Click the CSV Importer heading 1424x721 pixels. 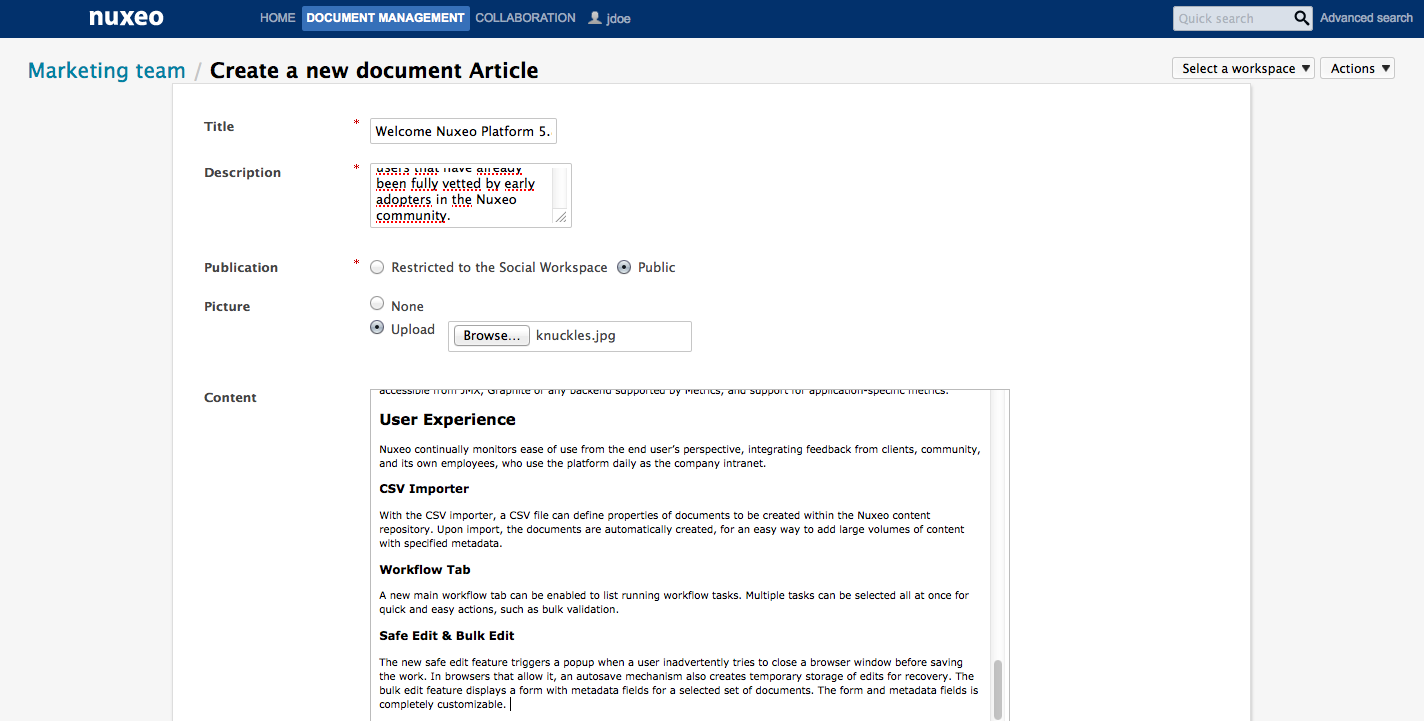click(424, 489)
